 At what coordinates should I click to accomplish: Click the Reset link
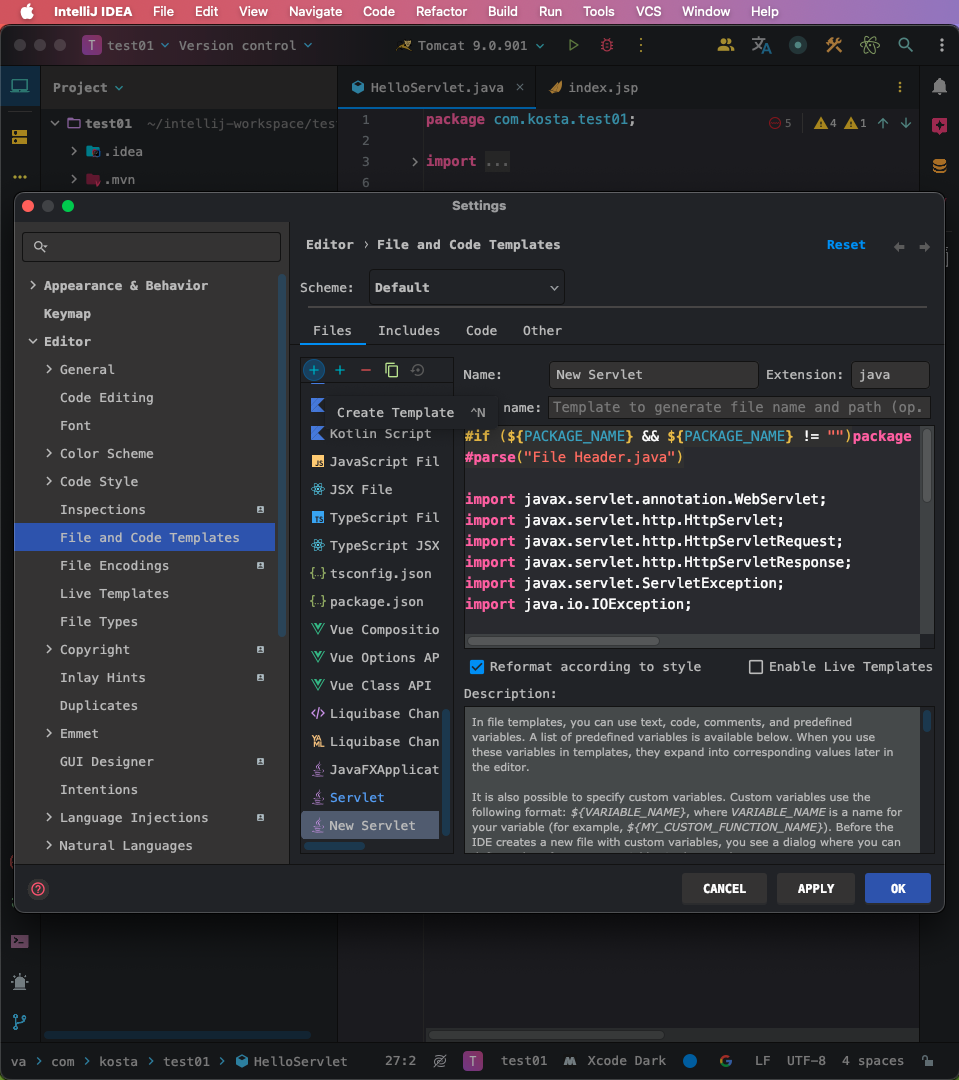(845, 245)
